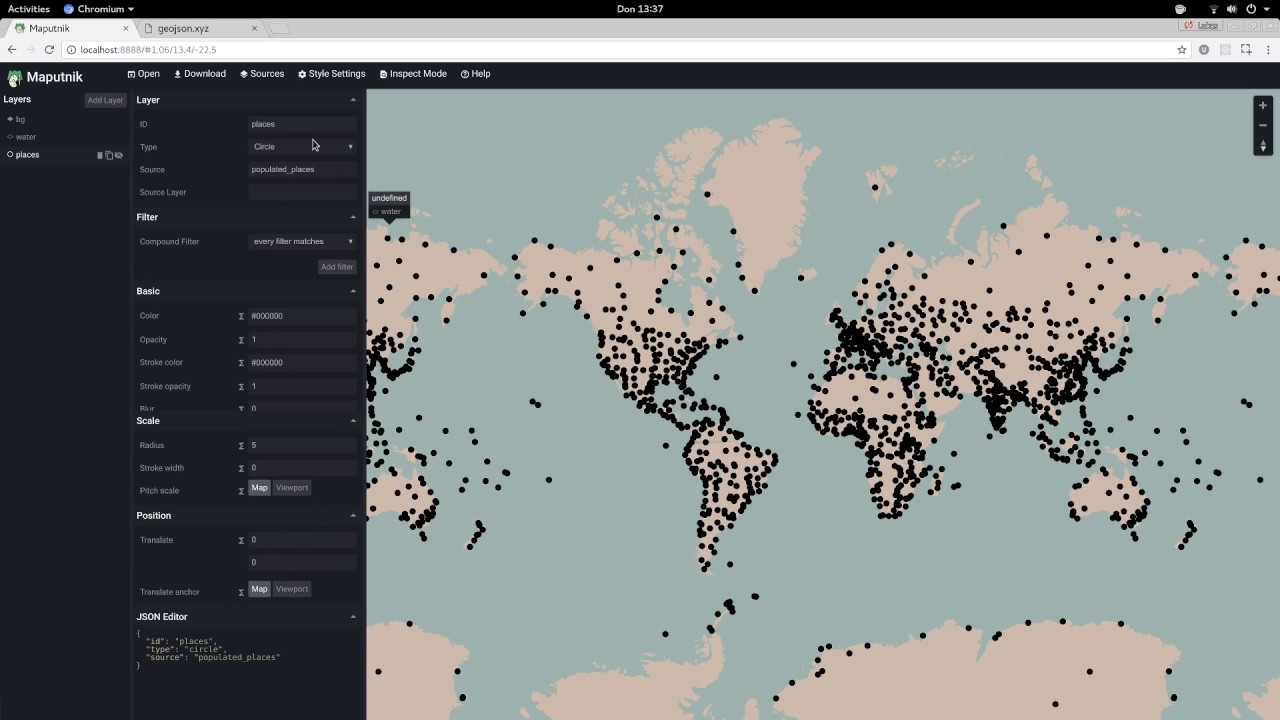
Task: Delete the places layer with trash icon
Action: (x=100, y=155)
